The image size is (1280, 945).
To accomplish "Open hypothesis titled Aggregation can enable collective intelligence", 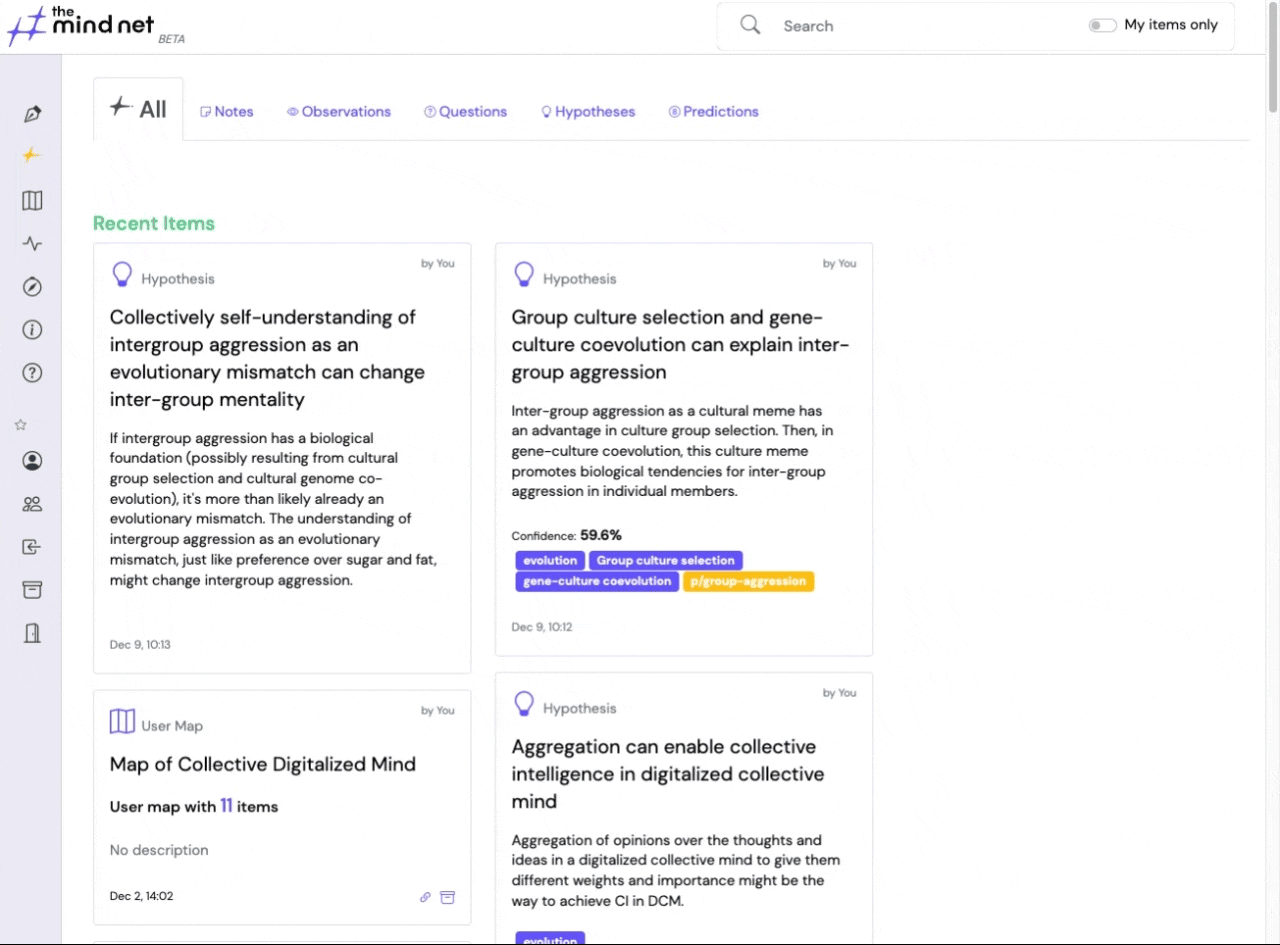I will coord(668,774).
